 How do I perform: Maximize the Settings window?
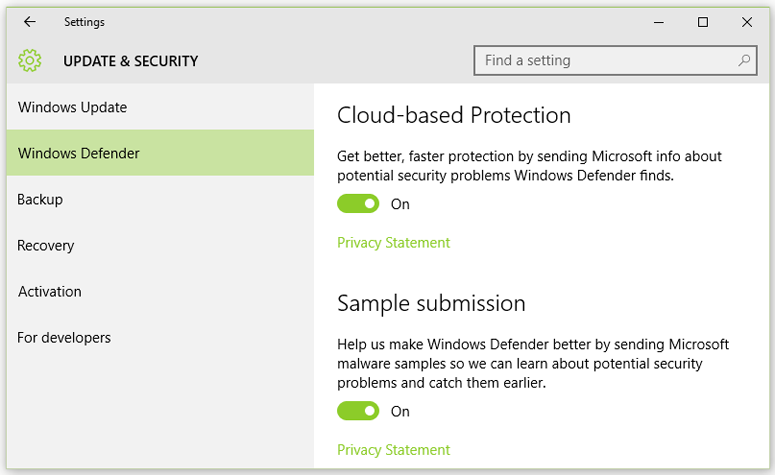(703, 22)
